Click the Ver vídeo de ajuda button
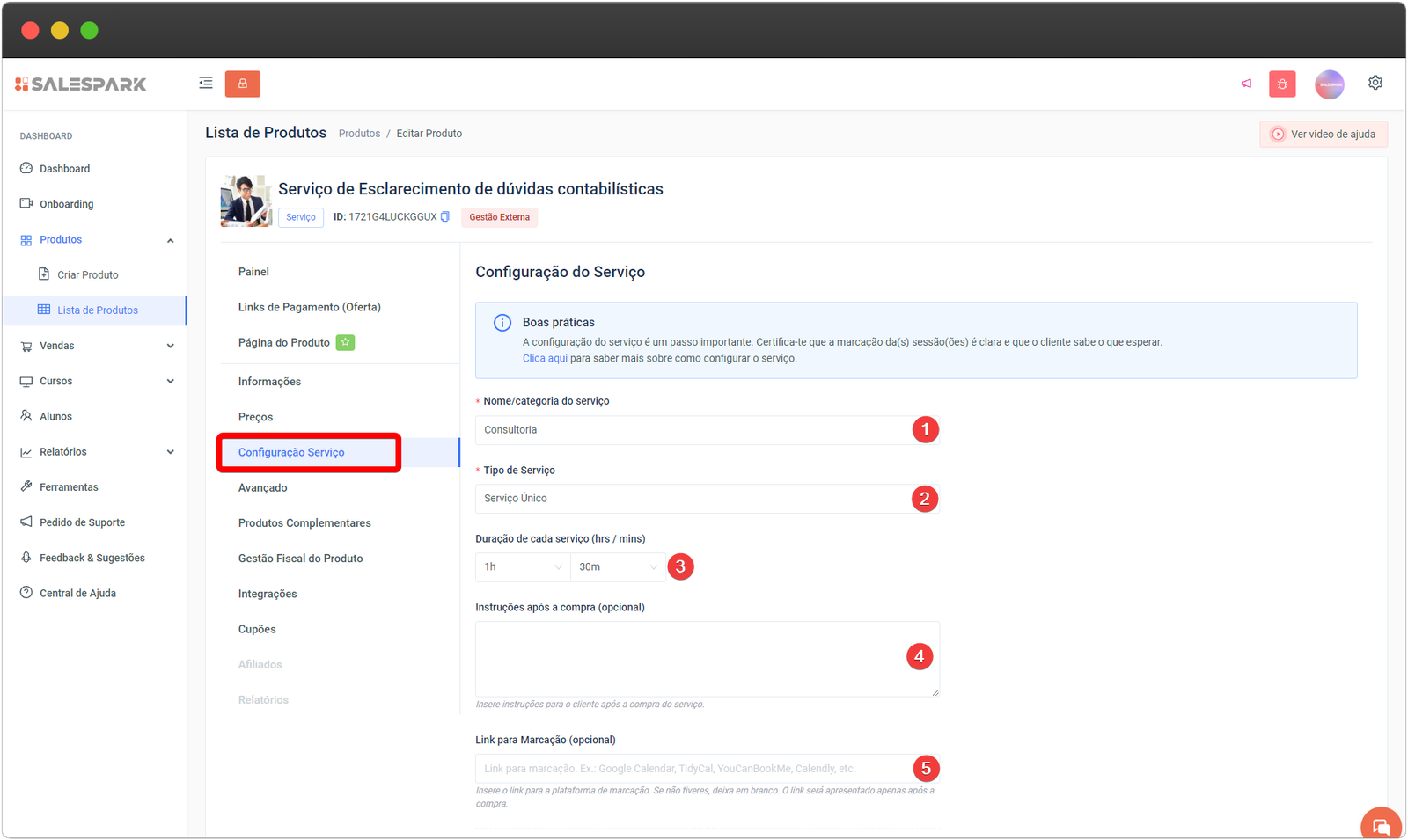 pos(1324,135)
